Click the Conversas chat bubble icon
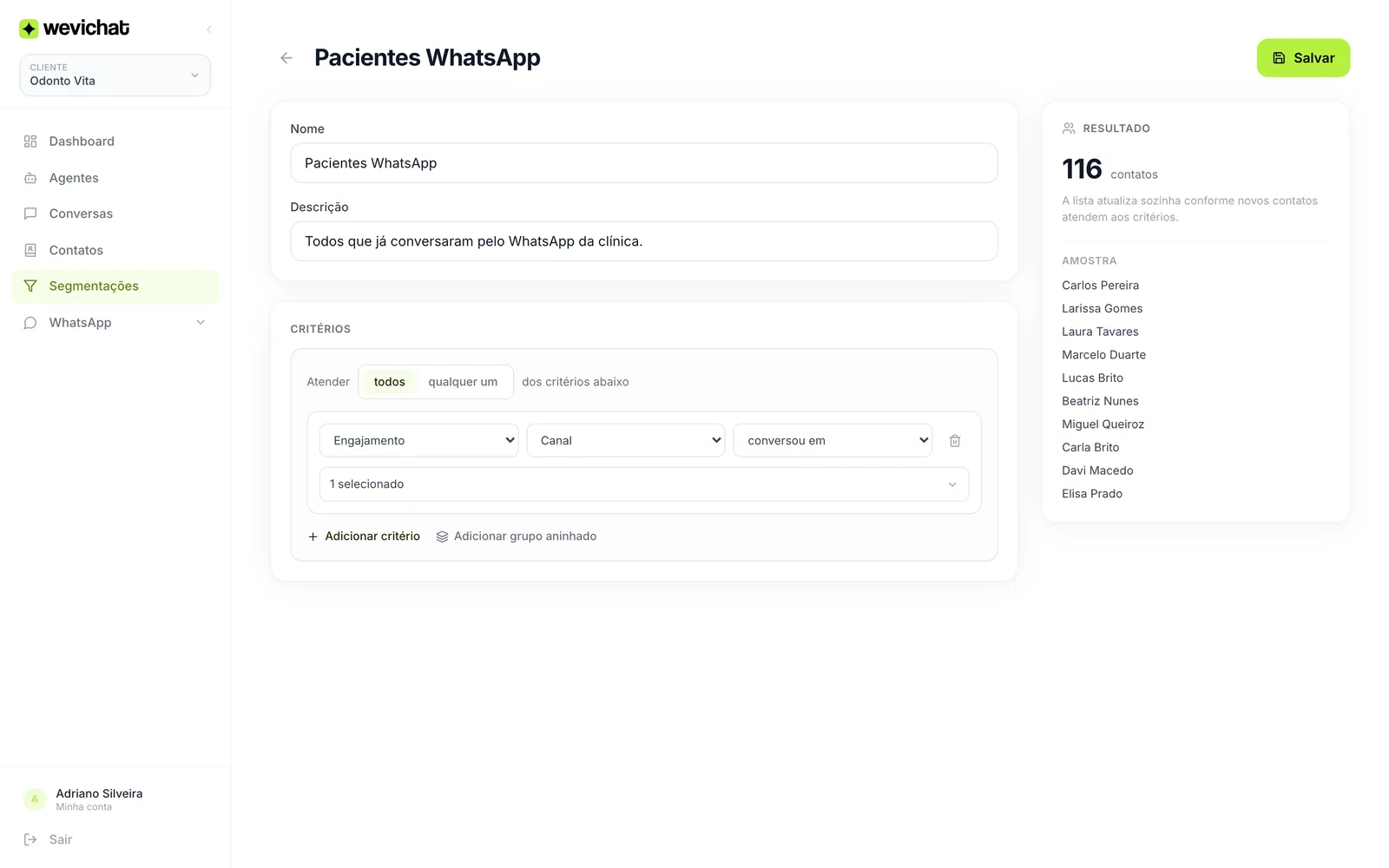 30,214
